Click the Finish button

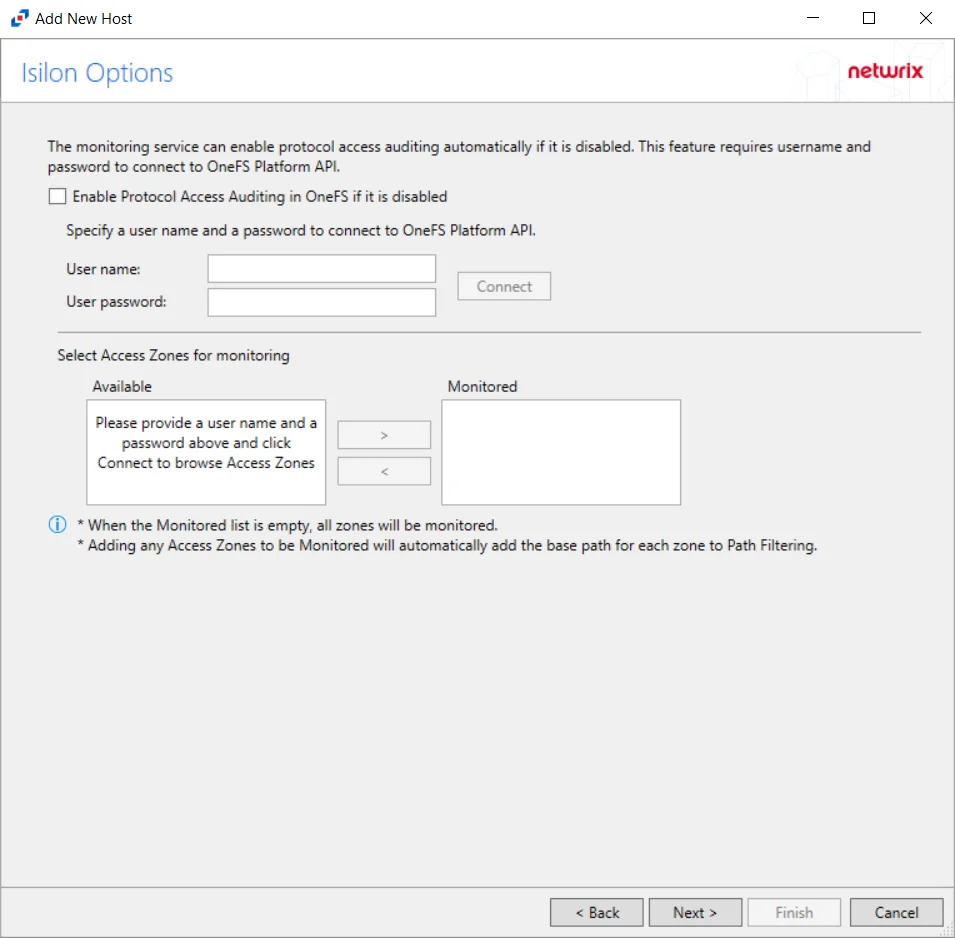[x=794, y=912]
